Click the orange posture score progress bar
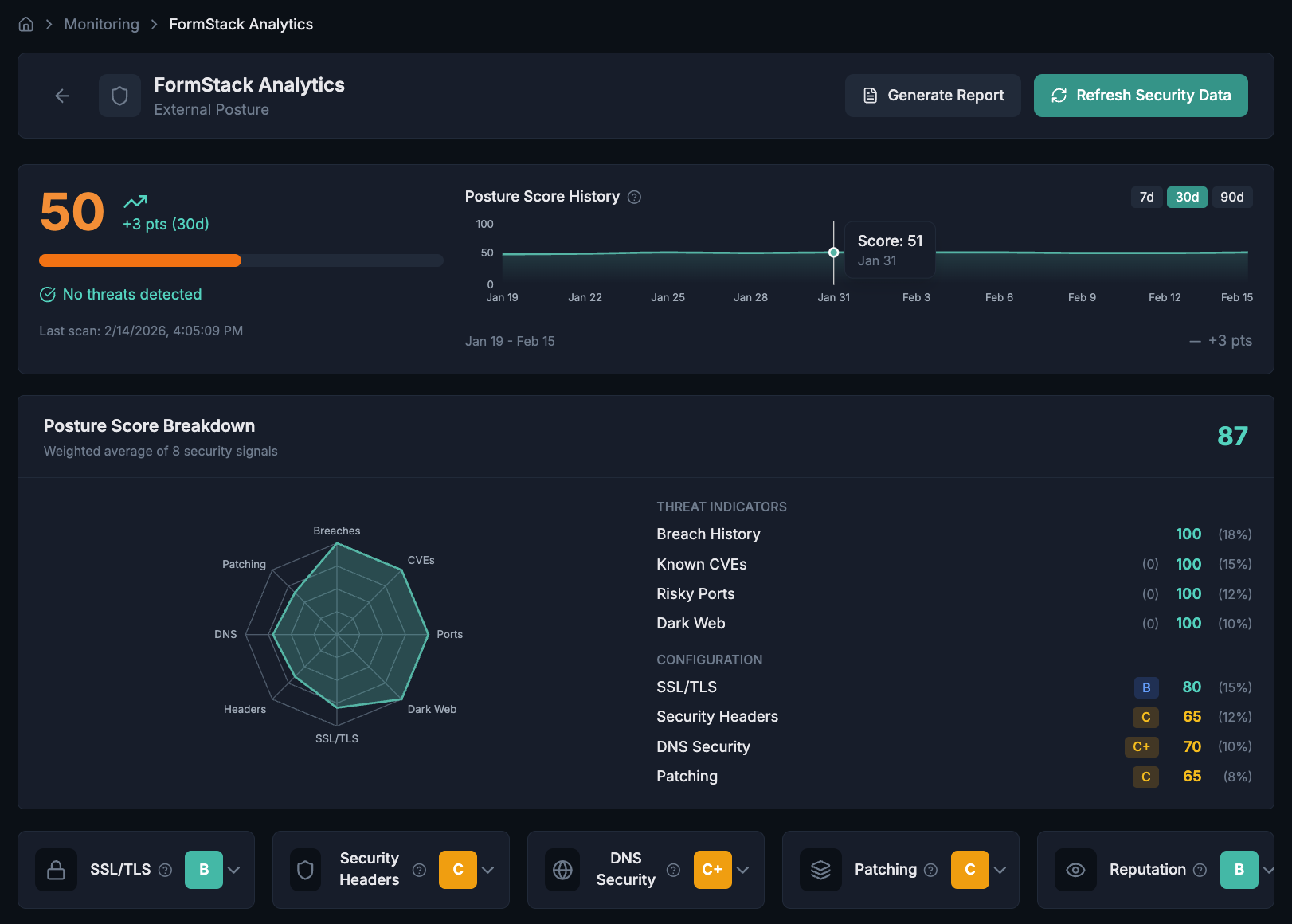 (x=139, y=260)
